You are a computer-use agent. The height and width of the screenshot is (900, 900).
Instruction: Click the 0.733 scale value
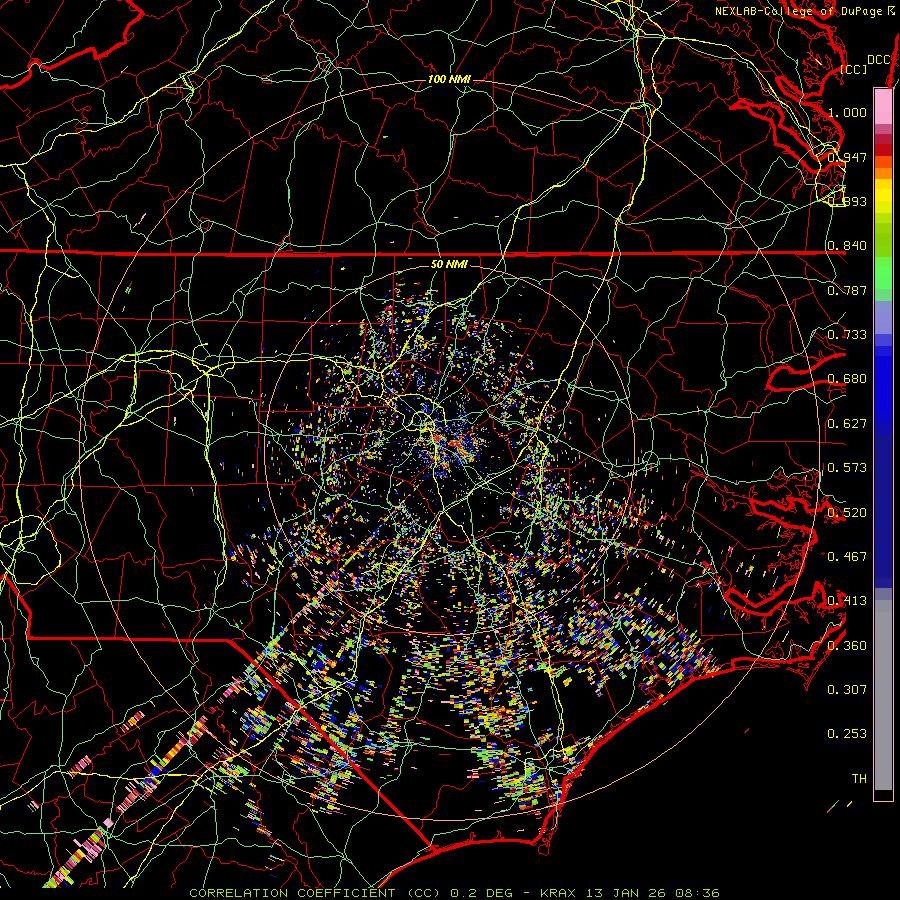tap(847, 334)
